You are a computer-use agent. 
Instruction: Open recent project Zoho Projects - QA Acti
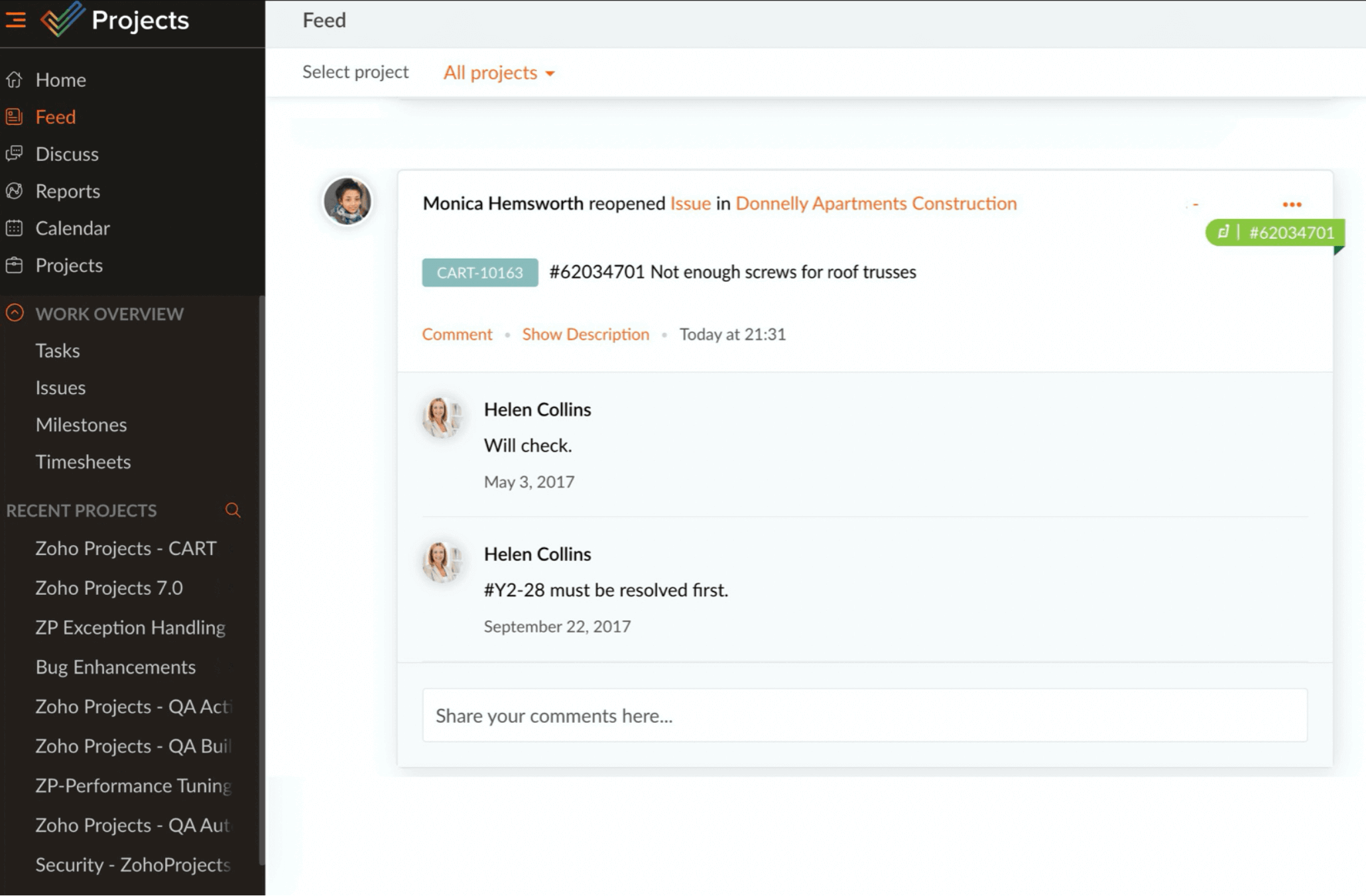pyautogui.click(x=133, y=706)
